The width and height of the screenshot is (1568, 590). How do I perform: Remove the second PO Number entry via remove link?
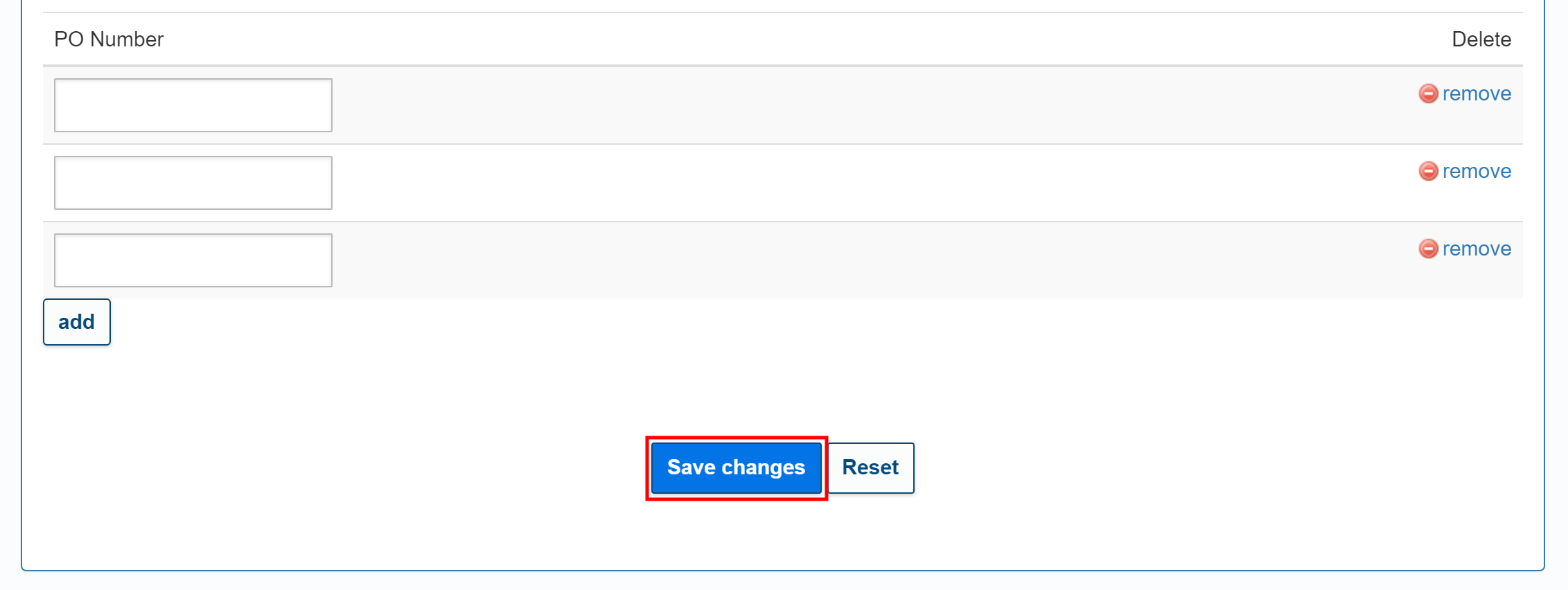[x=1477, y=171]
